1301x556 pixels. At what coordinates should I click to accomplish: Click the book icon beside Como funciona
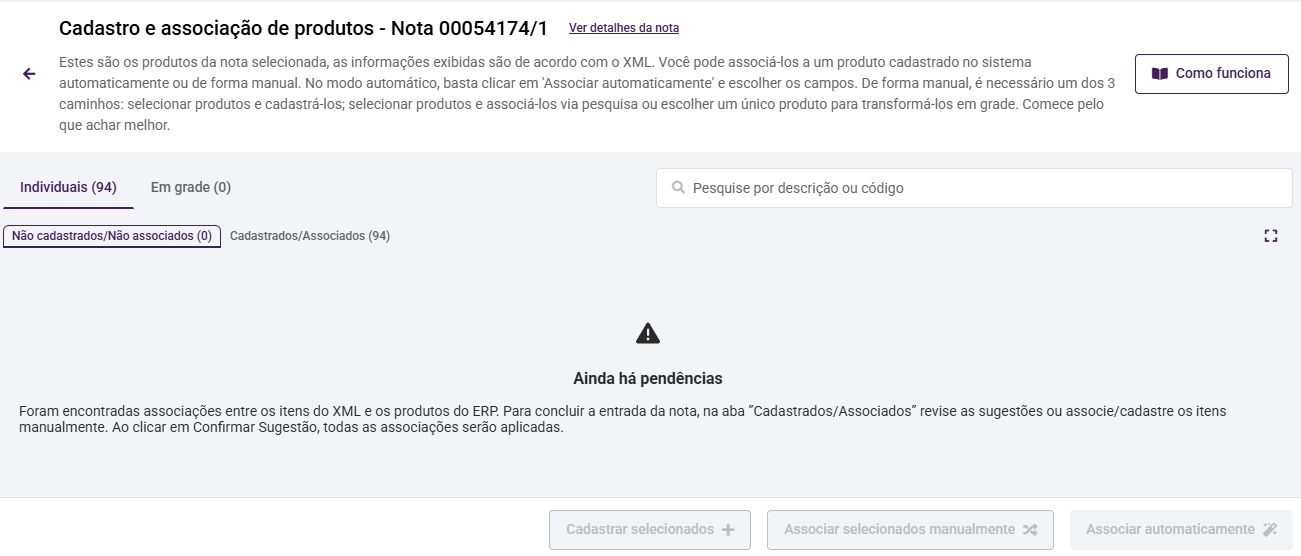click(1160, 74)
